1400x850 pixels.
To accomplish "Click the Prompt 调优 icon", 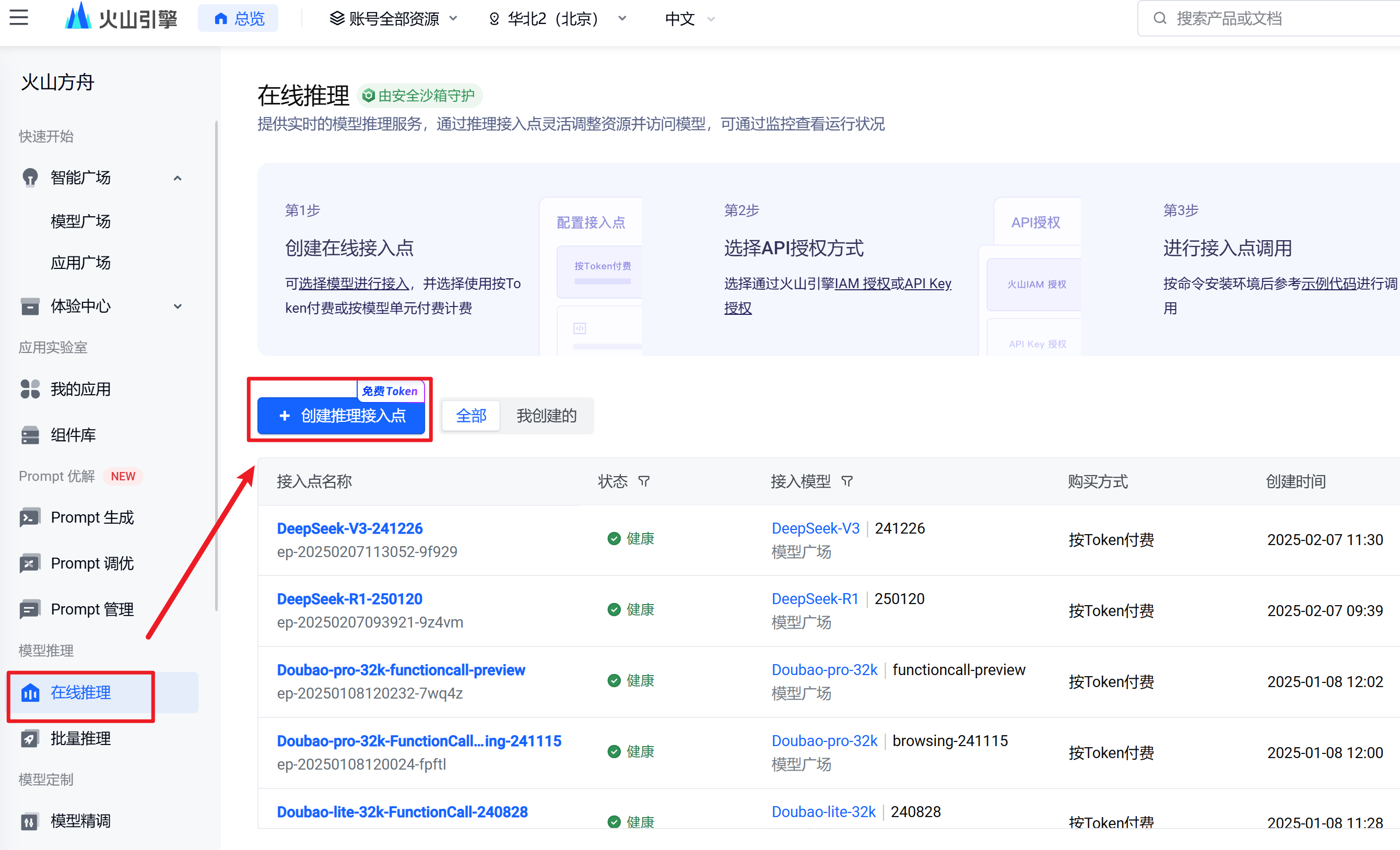I will tap(30, 564).
